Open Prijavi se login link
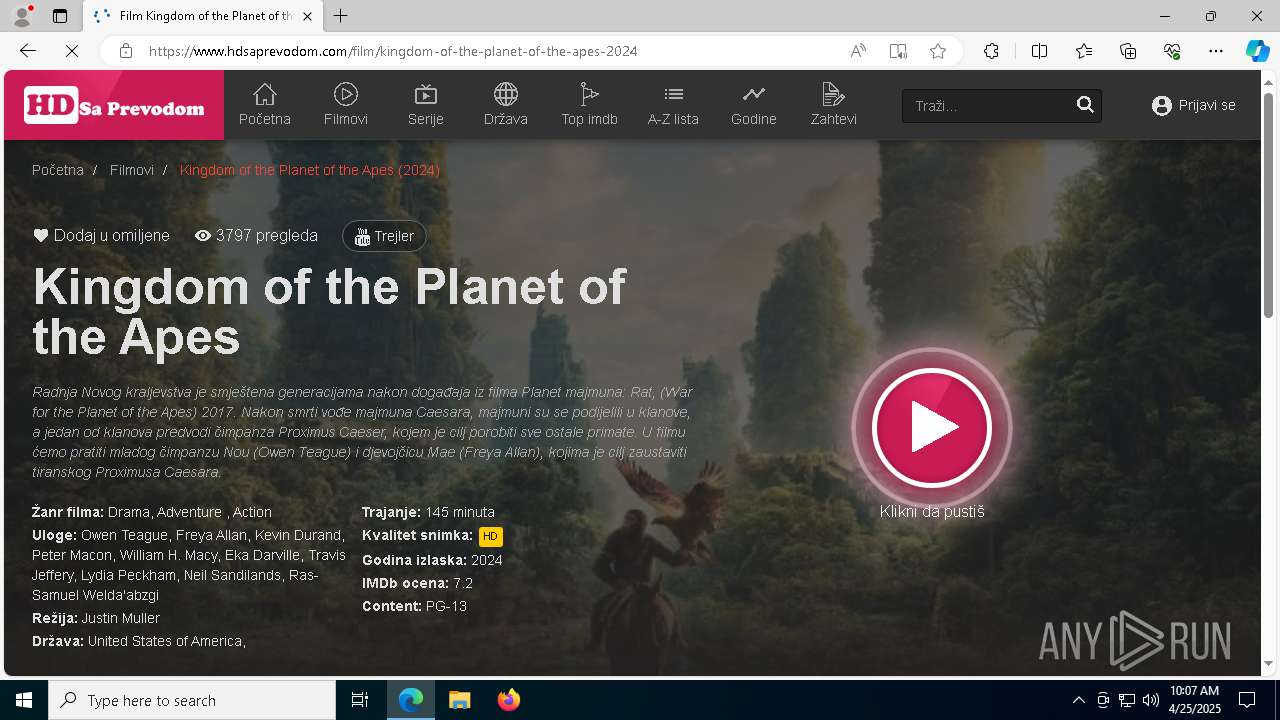Image resolution: width=1280 pixels, height=720 pixels. pyautogui.click(x=1193, y=105)
